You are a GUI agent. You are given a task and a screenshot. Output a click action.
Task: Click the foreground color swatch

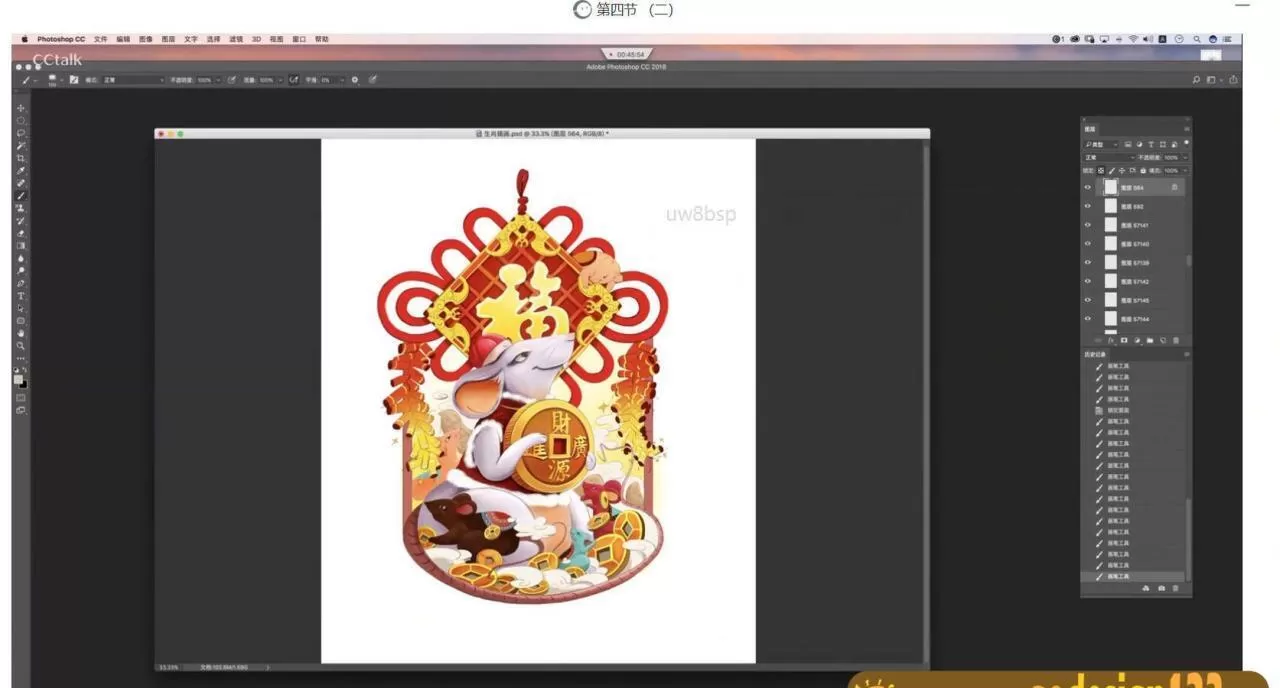[x=19, y=379]
